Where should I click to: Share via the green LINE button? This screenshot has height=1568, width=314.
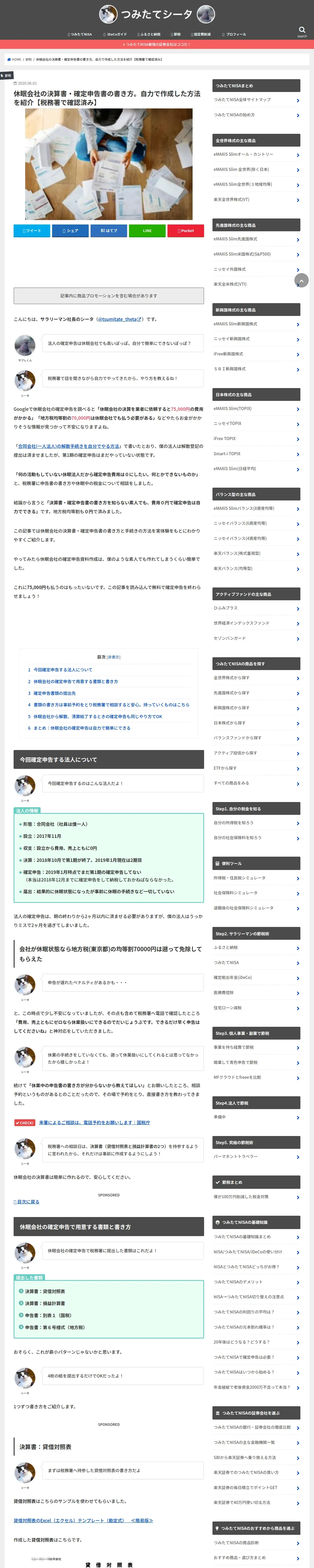[147, 231]
